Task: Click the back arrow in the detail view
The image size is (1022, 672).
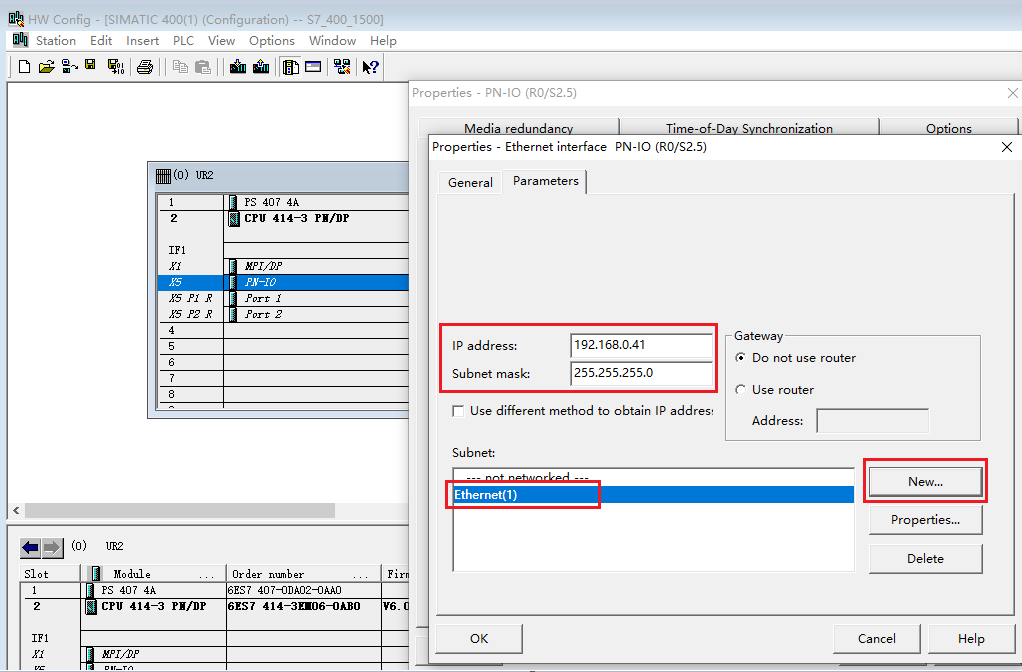Action: (30, 548)
